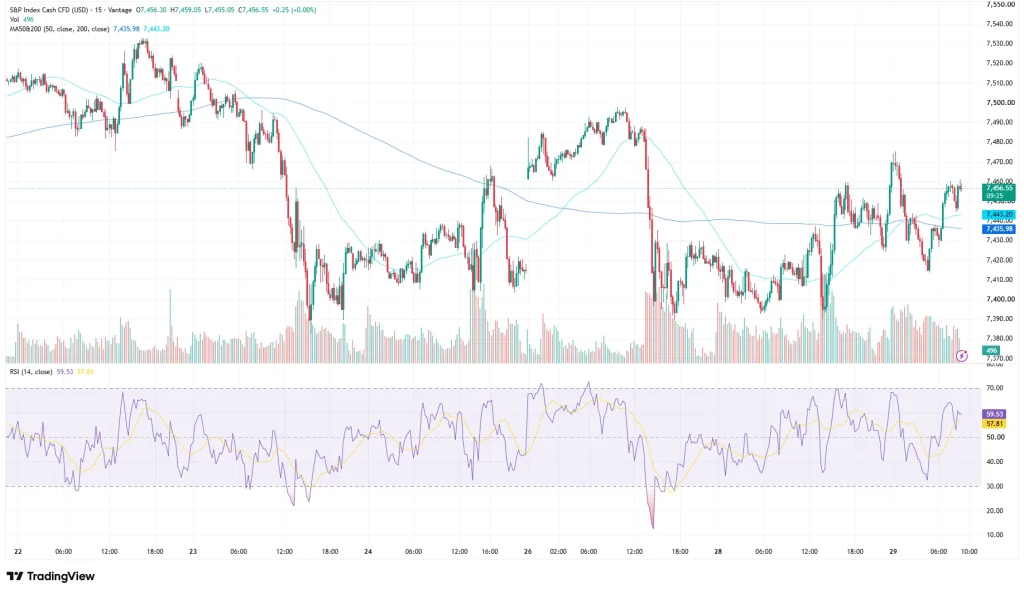Click the 70.00 RSI axis label

pos(995,388)
